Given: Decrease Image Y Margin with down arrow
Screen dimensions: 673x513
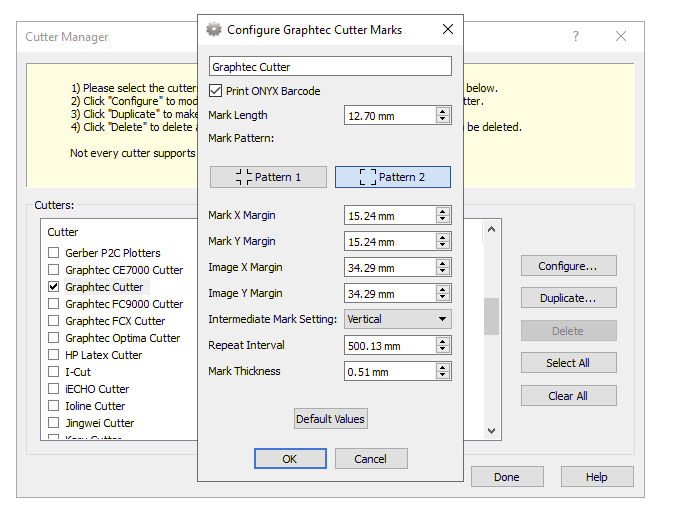Looking at the screenshot, I should pos(443,297).
